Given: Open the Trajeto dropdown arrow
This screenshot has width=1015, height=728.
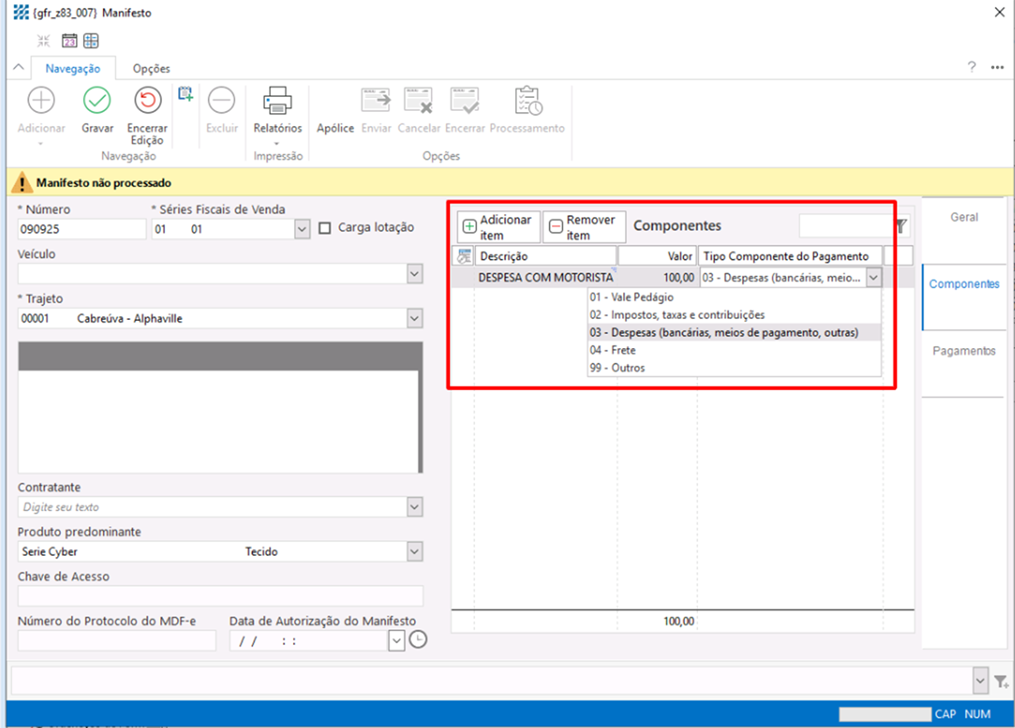Looking at the screenshot, I should [414, 319].
